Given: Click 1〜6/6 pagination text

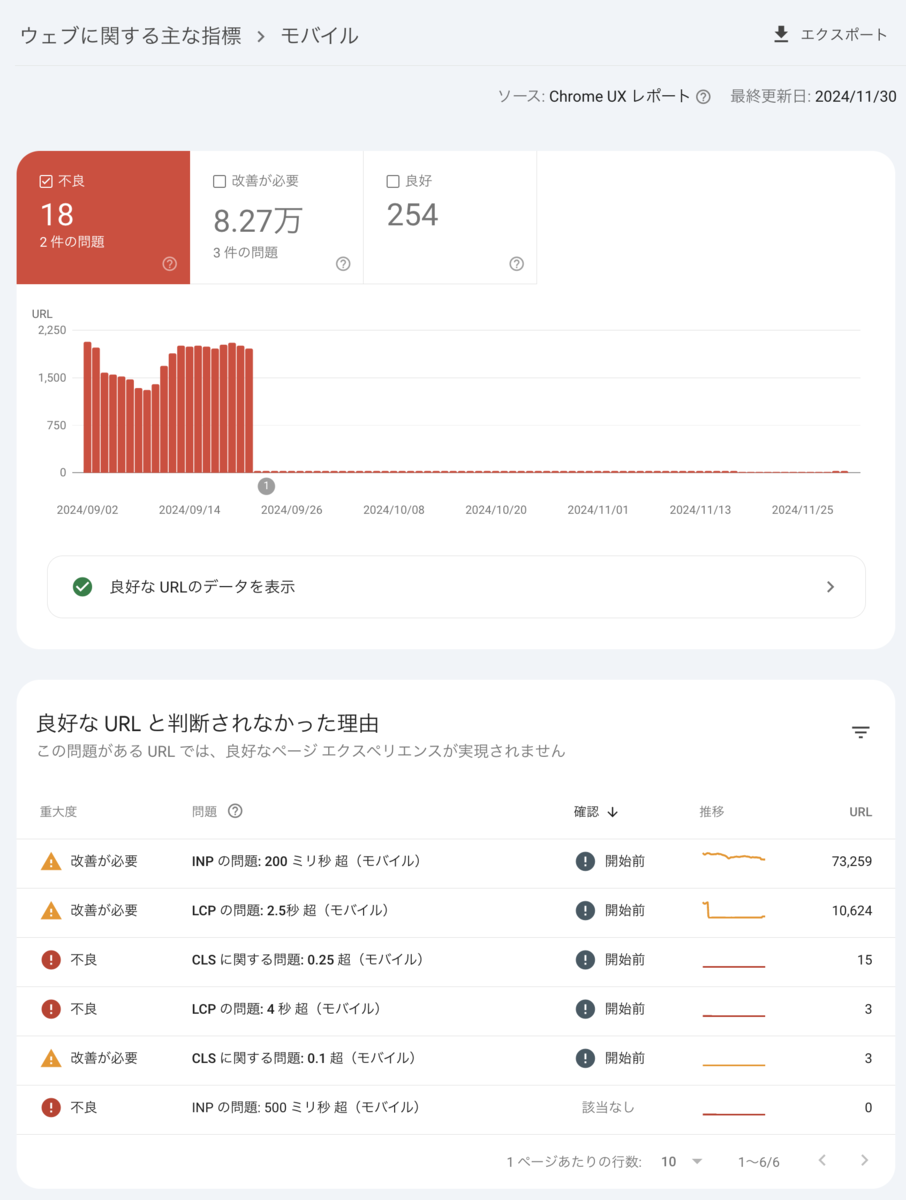Looking at the screenshot, I should pyautogui.click(x=759, y=1162).
